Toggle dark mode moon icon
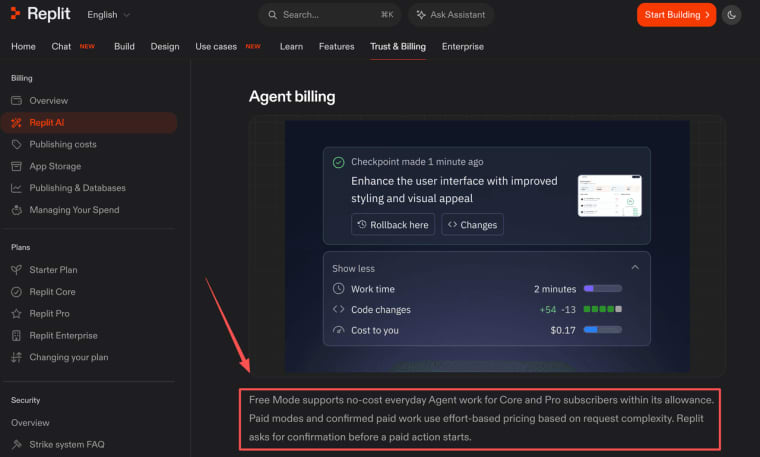The image size is (760, 457). tap(731, 15)
